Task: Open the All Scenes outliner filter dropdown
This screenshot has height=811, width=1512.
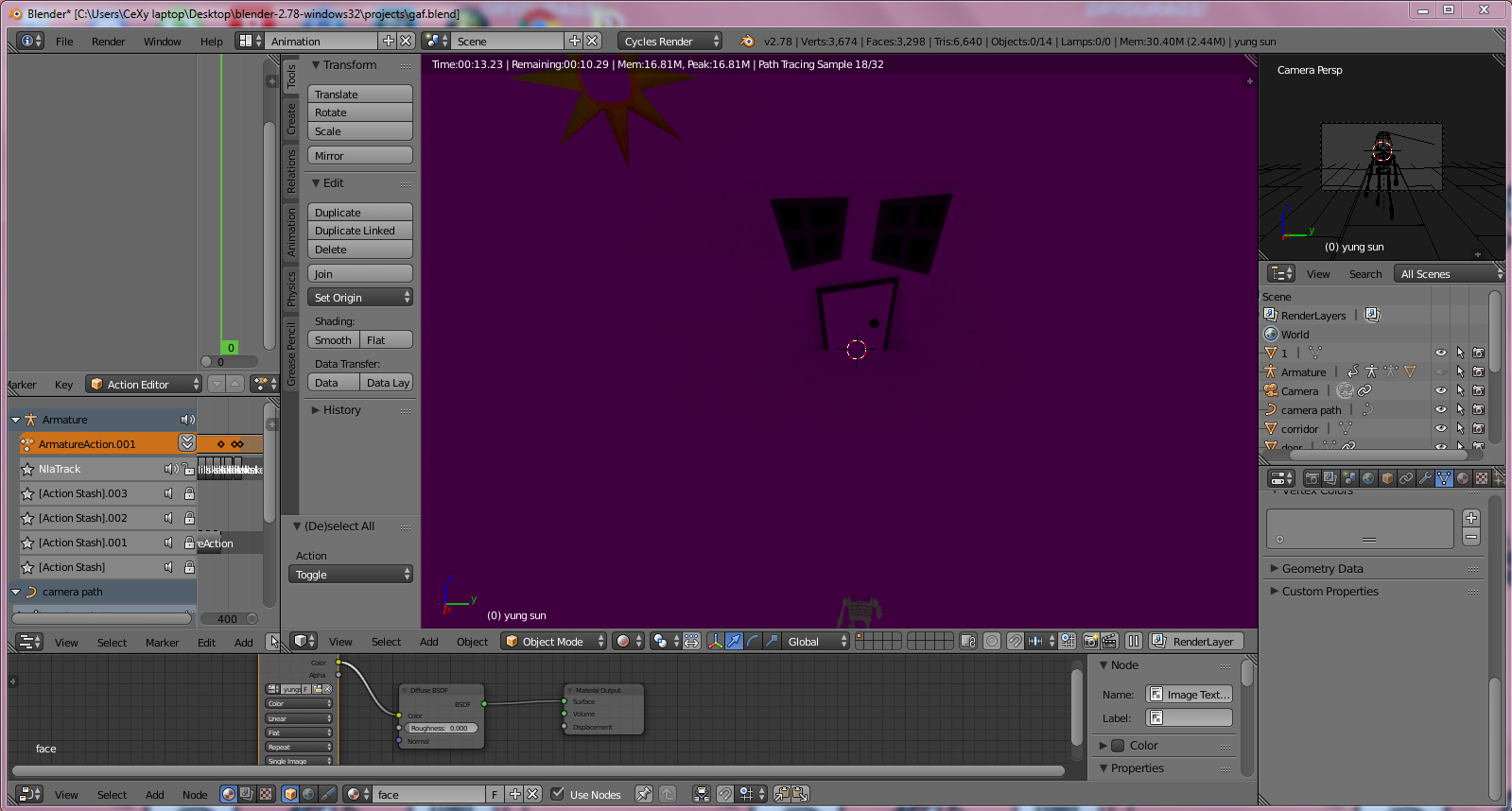Action: coord(1449,273)
